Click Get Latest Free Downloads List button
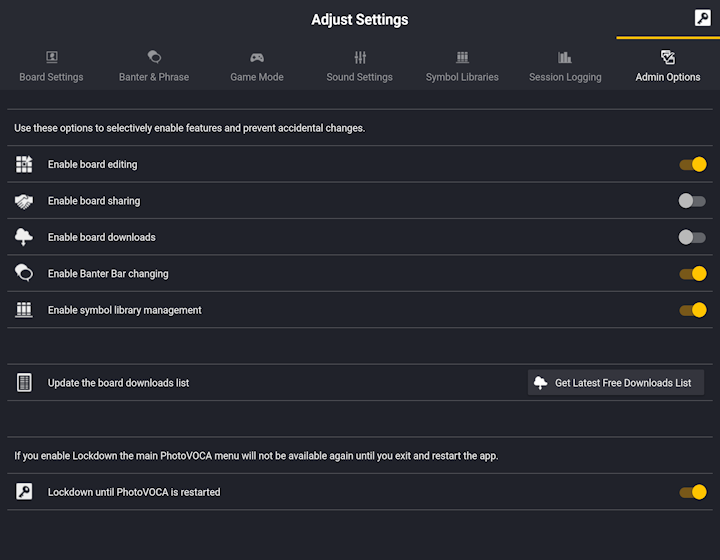The image size is (720, 560). tap(616, 382)
